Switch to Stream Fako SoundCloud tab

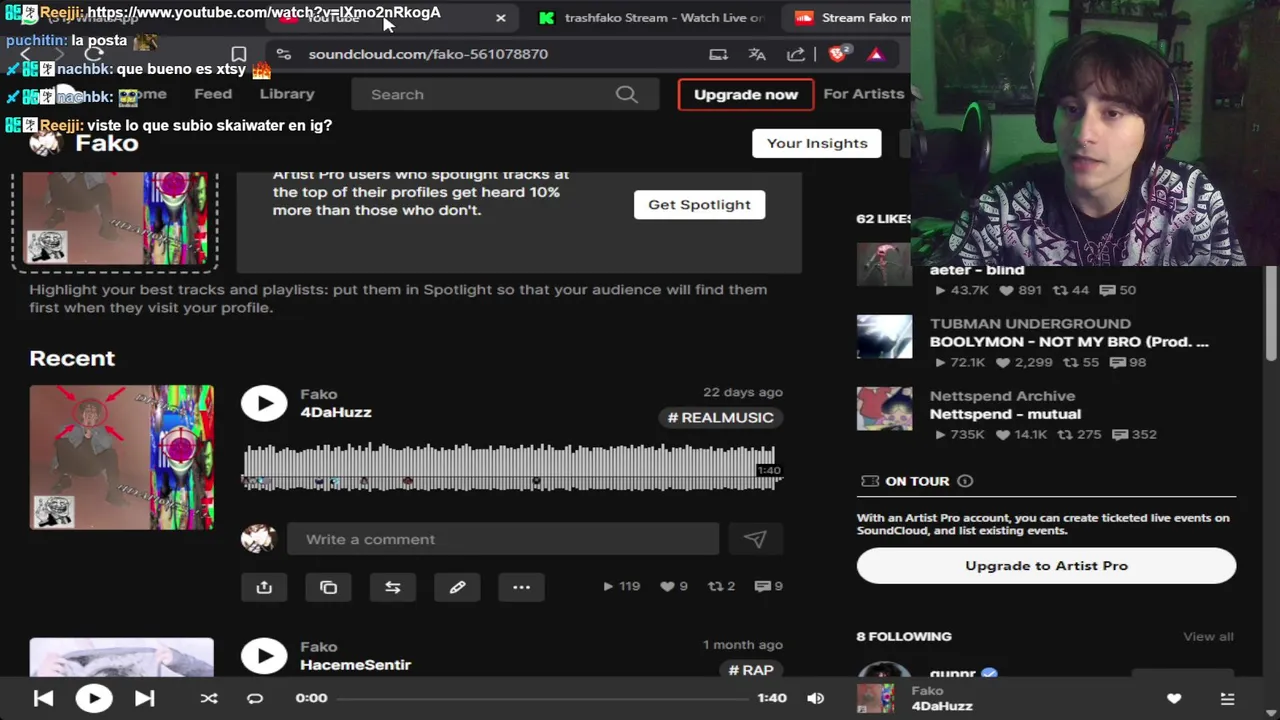852,18
